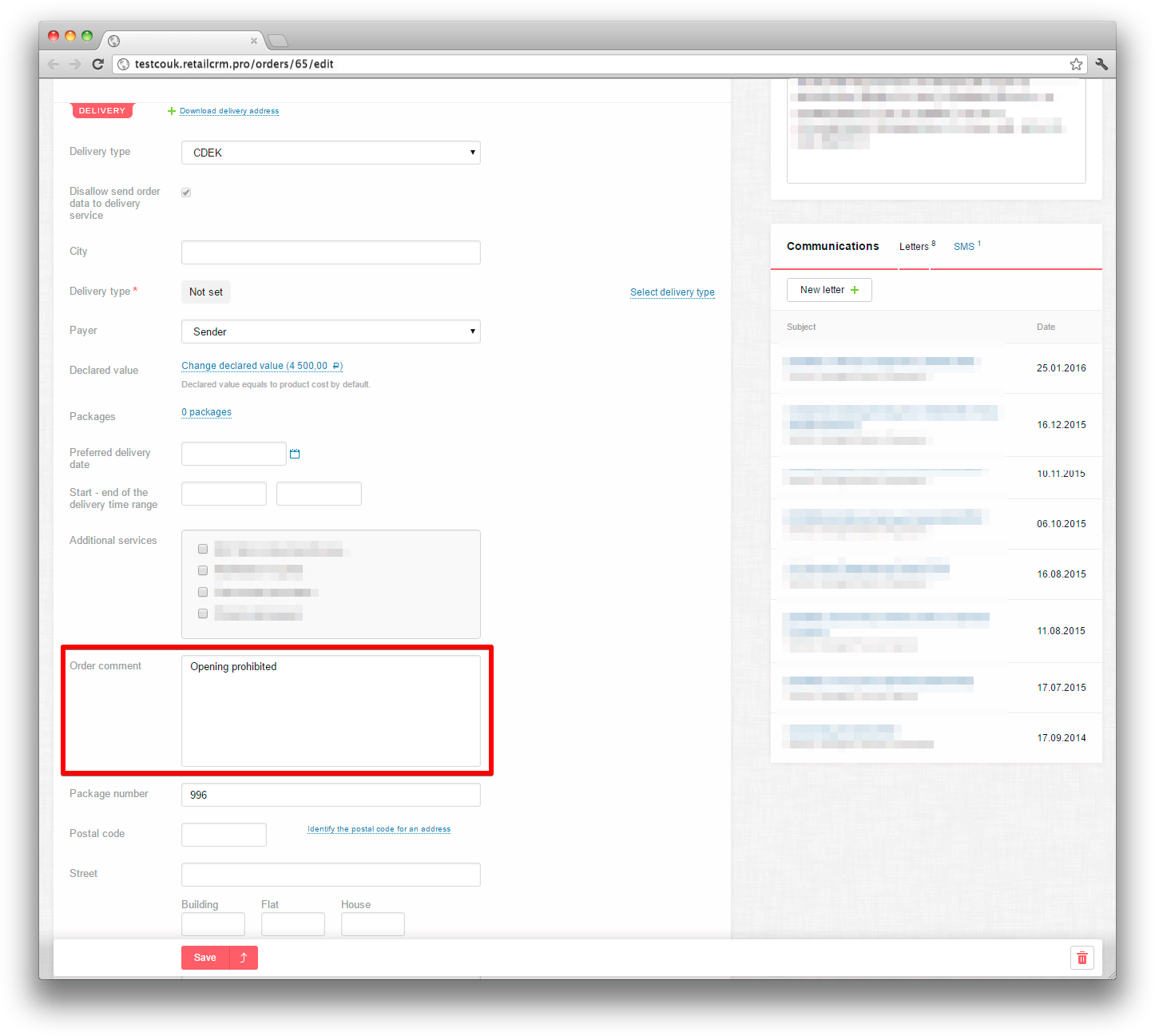Click the red DELIVERY section label
1155x1036 pixels.
click(x=102, y=110)
